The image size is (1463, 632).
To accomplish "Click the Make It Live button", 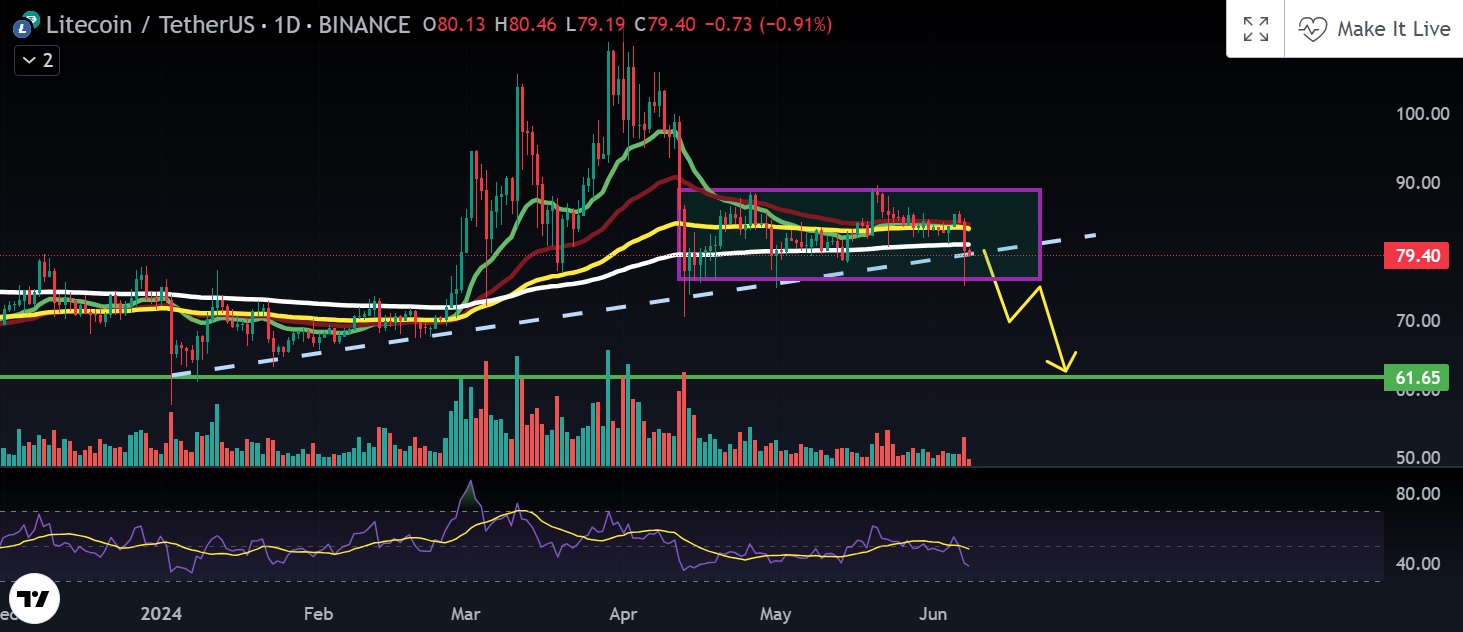I will (x=1374, y=29).
